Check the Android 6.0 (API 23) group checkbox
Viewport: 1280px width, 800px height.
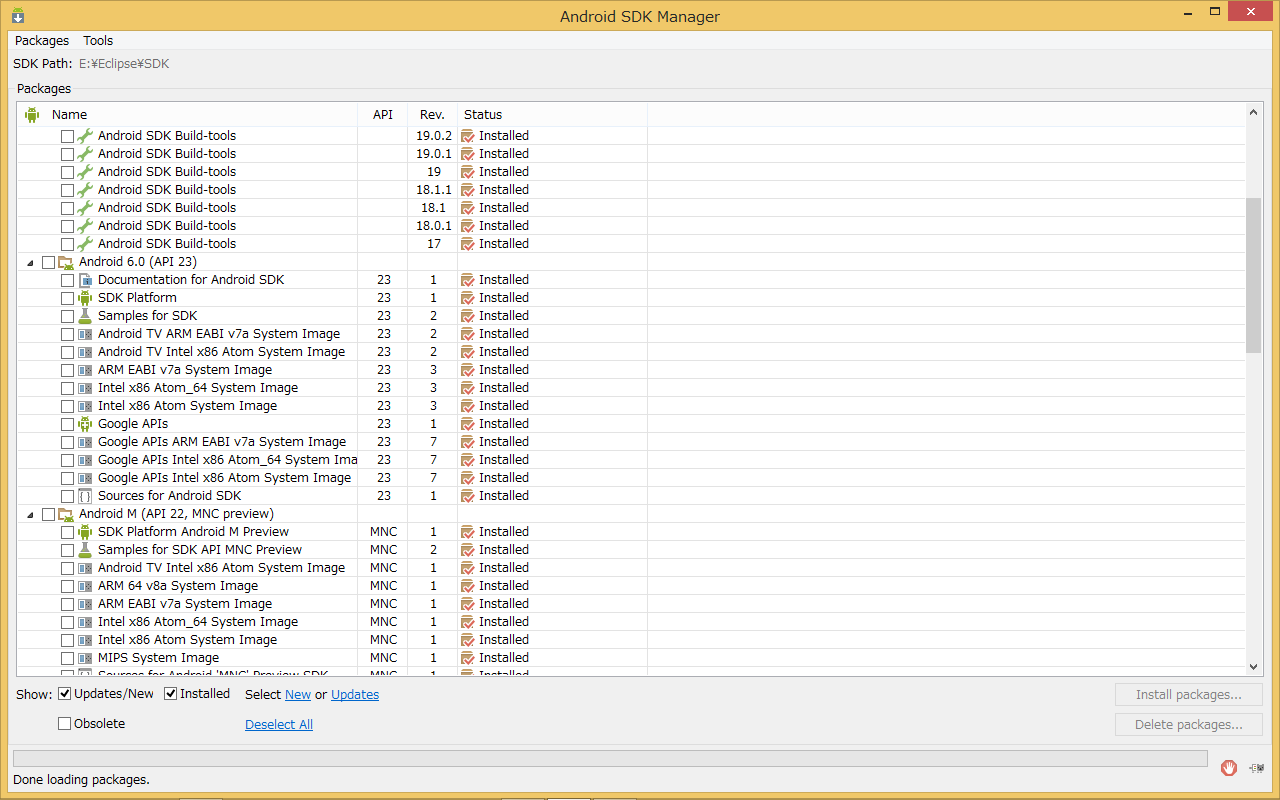48,262
